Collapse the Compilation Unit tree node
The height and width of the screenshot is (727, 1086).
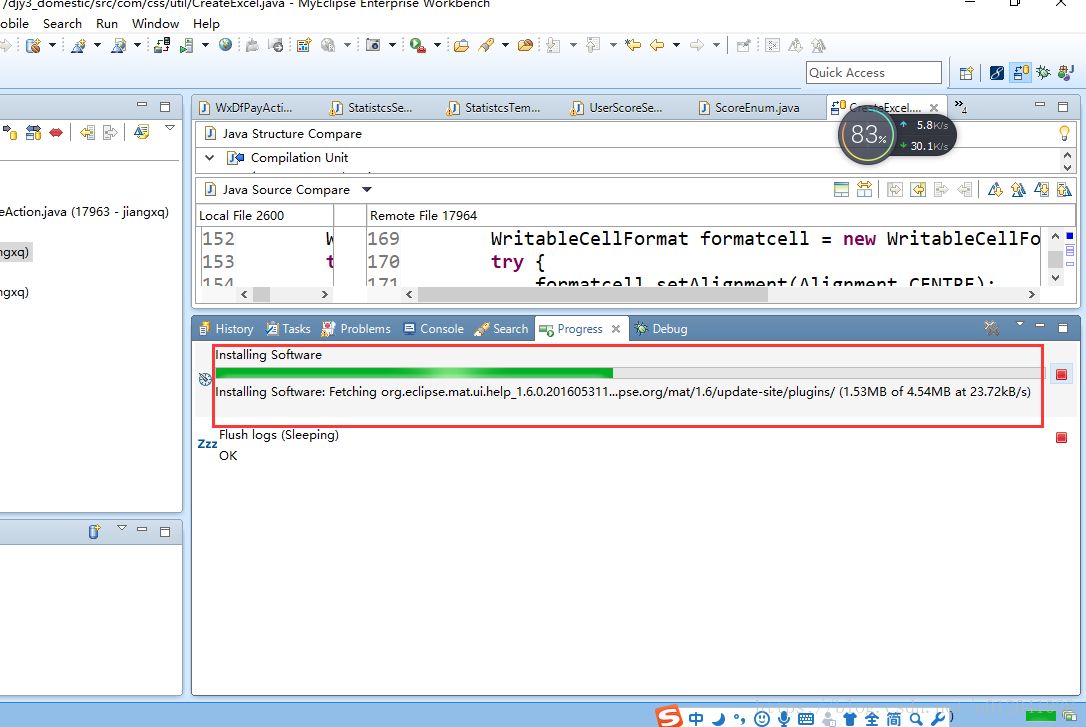(x=209, y=158)
